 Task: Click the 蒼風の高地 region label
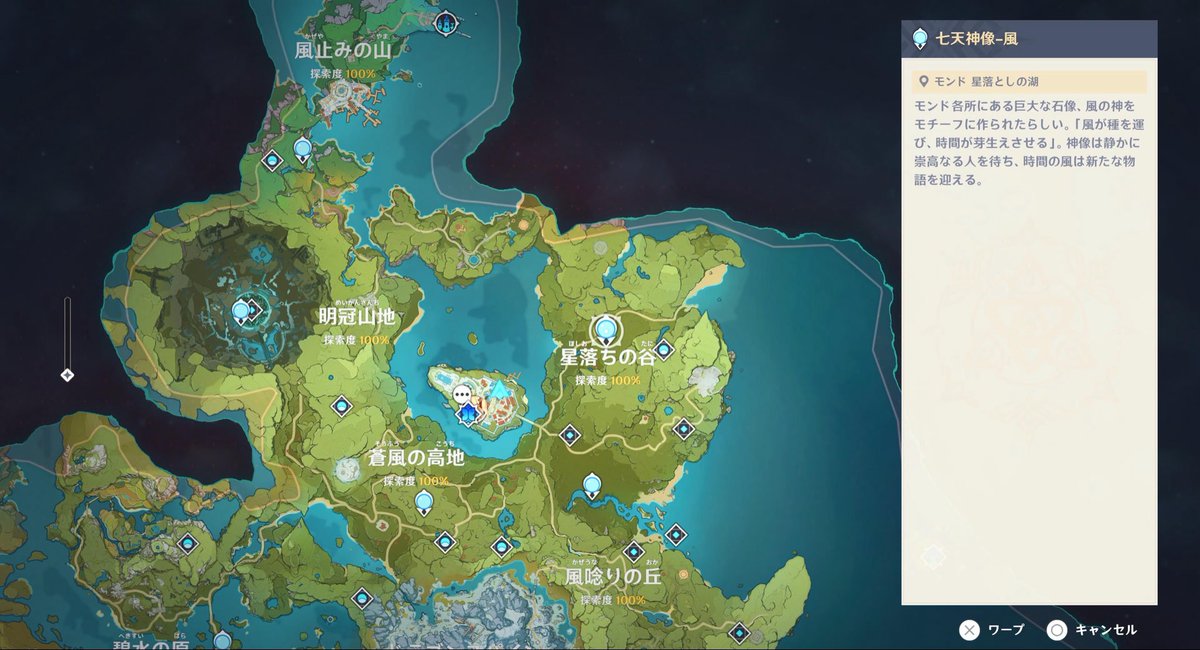tap(416, 458)
